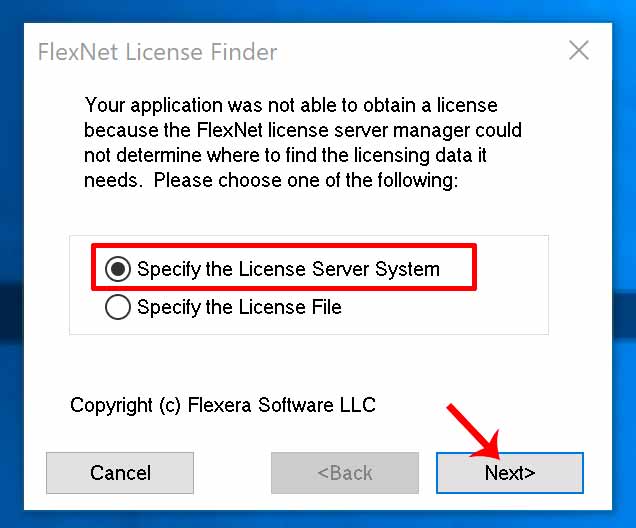This screenshot has height=528, width=636.
Task: Click the "Your application was not able" first line
Action: [291, 105]
